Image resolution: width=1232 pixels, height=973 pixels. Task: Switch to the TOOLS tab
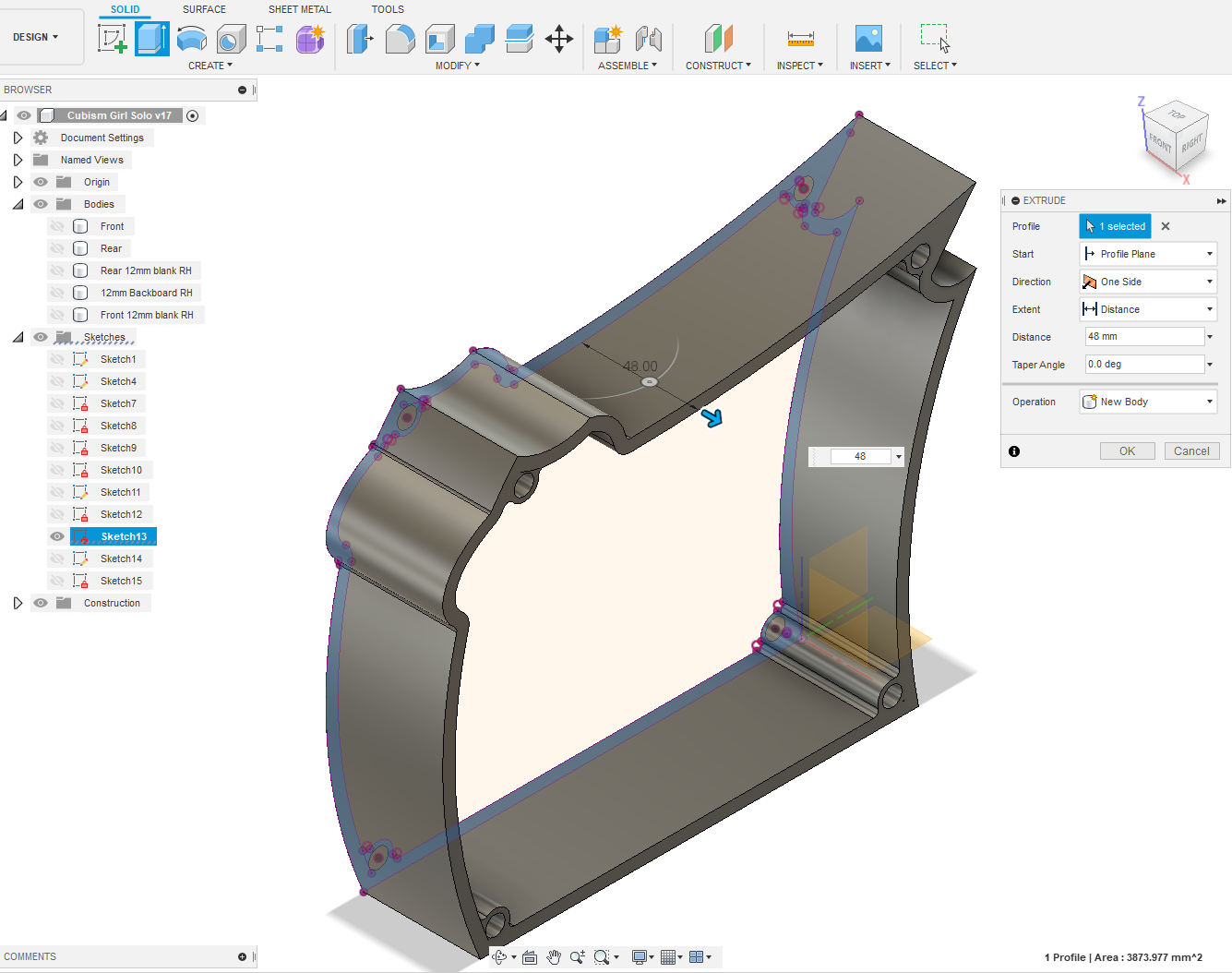(x=388, y=9)
